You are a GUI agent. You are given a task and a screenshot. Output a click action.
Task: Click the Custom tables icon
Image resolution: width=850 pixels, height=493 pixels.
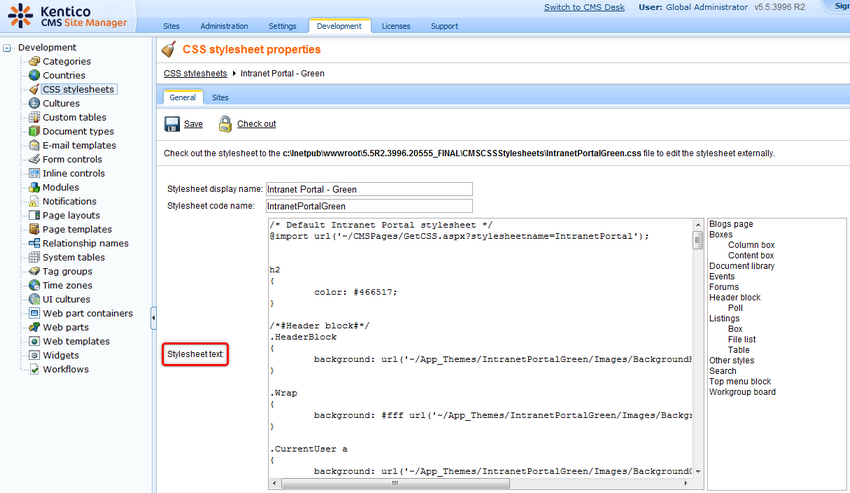(34, 117)
